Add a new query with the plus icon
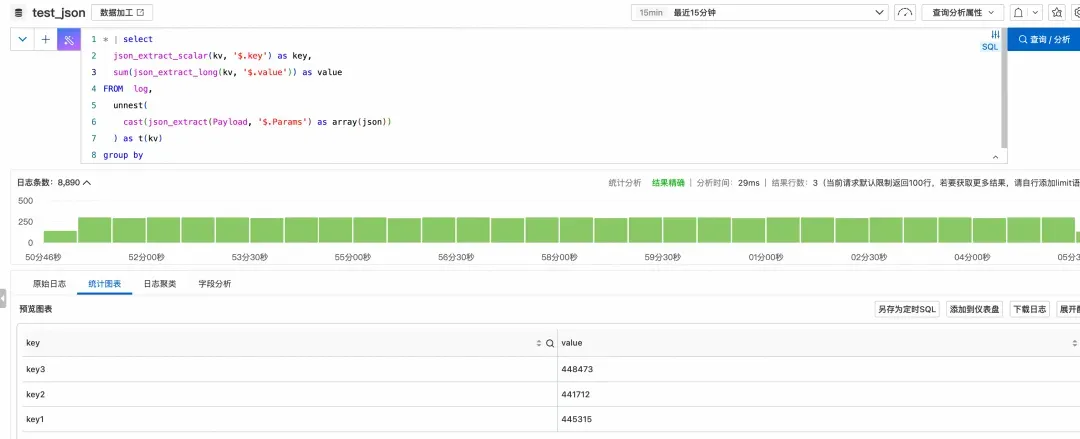 (45, 40)
